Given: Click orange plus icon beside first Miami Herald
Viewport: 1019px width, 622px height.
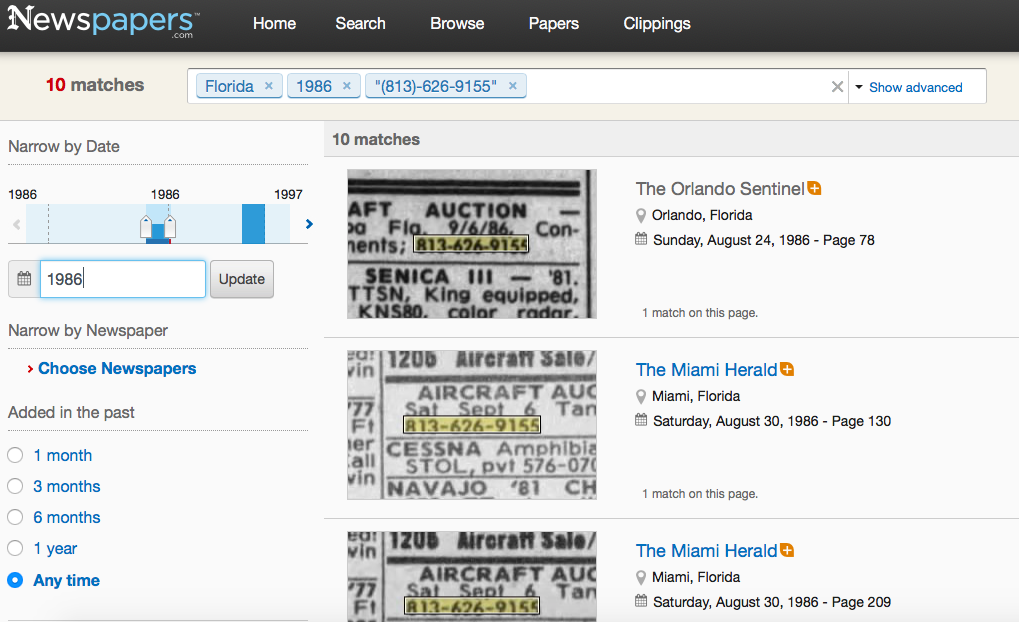Looking at the screenshot, I should (787, 369).
